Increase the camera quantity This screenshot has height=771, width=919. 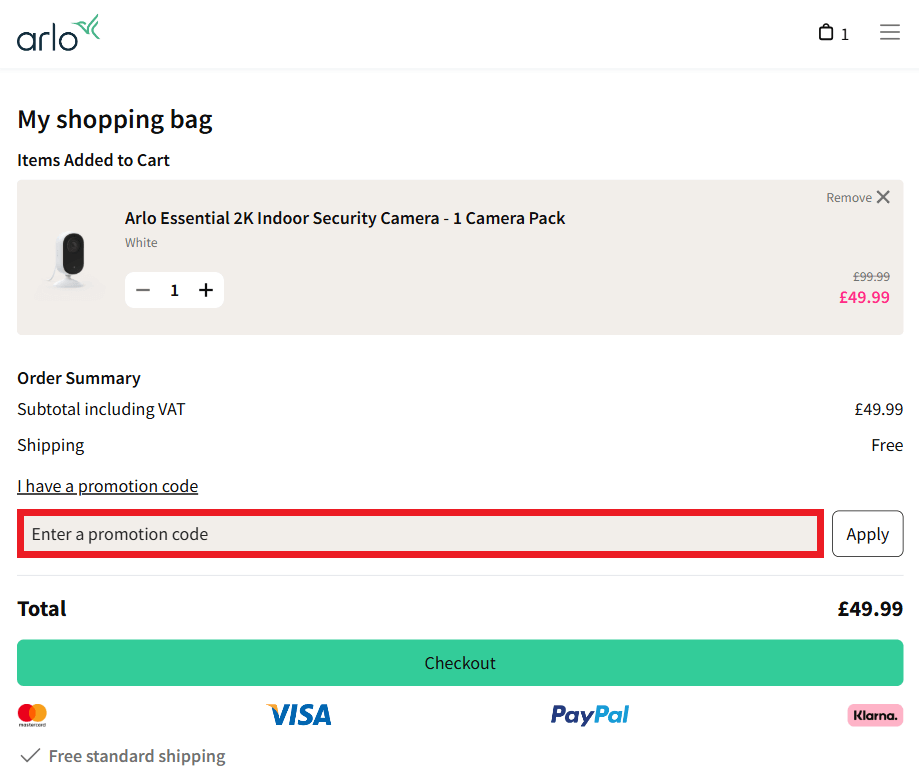(x=206, y=289)
